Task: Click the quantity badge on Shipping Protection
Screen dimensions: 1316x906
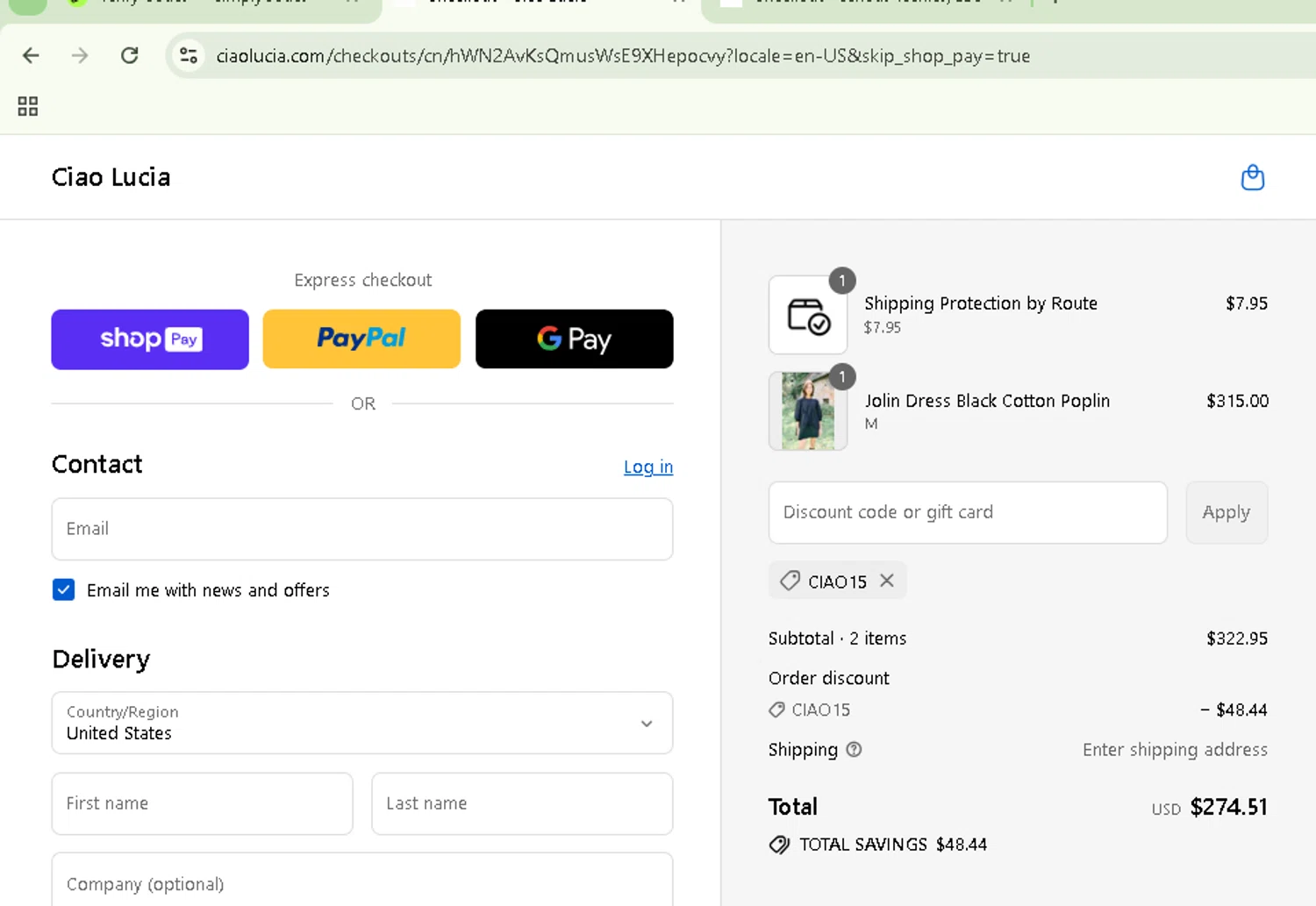Action: 842,281
